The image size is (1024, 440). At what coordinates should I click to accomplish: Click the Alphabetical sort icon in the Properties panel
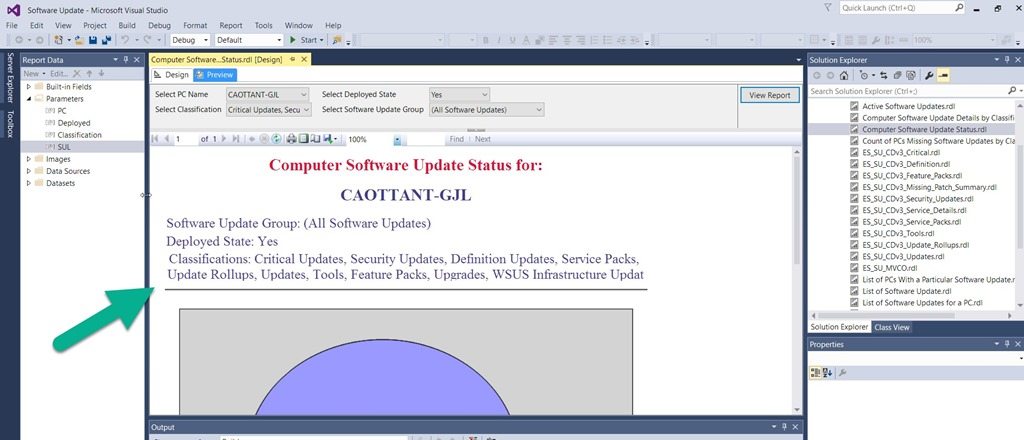click(827, 373)
